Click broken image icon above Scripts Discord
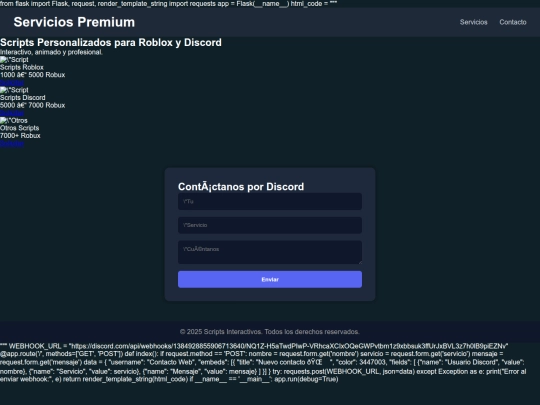540x405 pixels. coord(4,90)
